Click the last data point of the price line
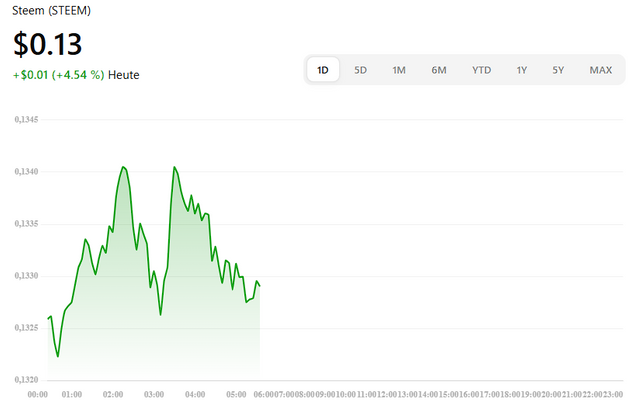Image resolution: width=640 pixels, height=400 pixels. (260, 285)
